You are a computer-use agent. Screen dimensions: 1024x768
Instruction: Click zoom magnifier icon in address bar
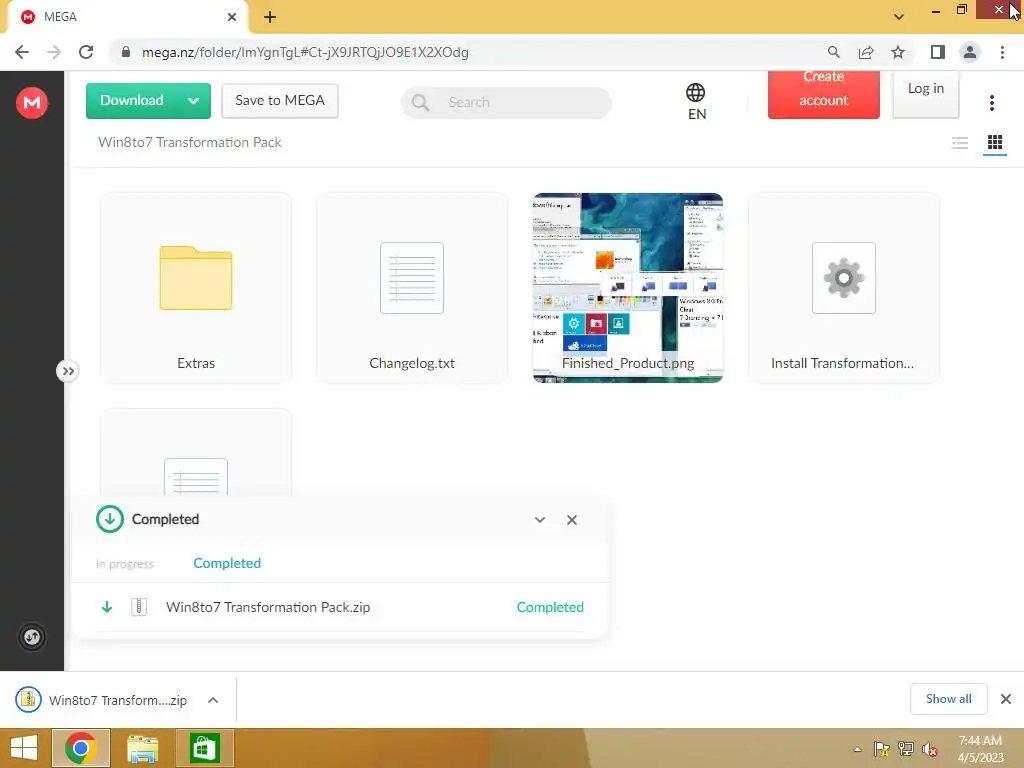833,52
